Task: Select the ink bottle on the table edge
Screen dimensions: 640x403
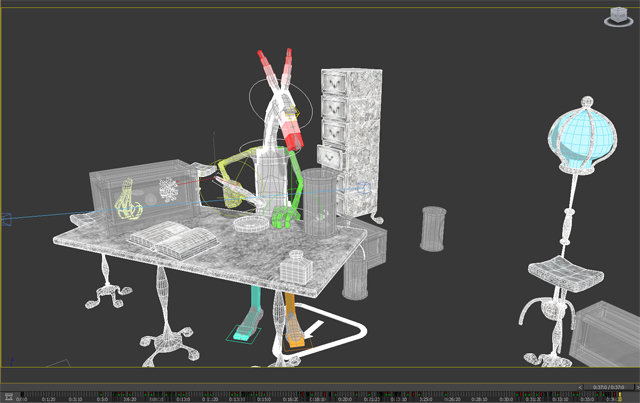Action: pos(295,268)
